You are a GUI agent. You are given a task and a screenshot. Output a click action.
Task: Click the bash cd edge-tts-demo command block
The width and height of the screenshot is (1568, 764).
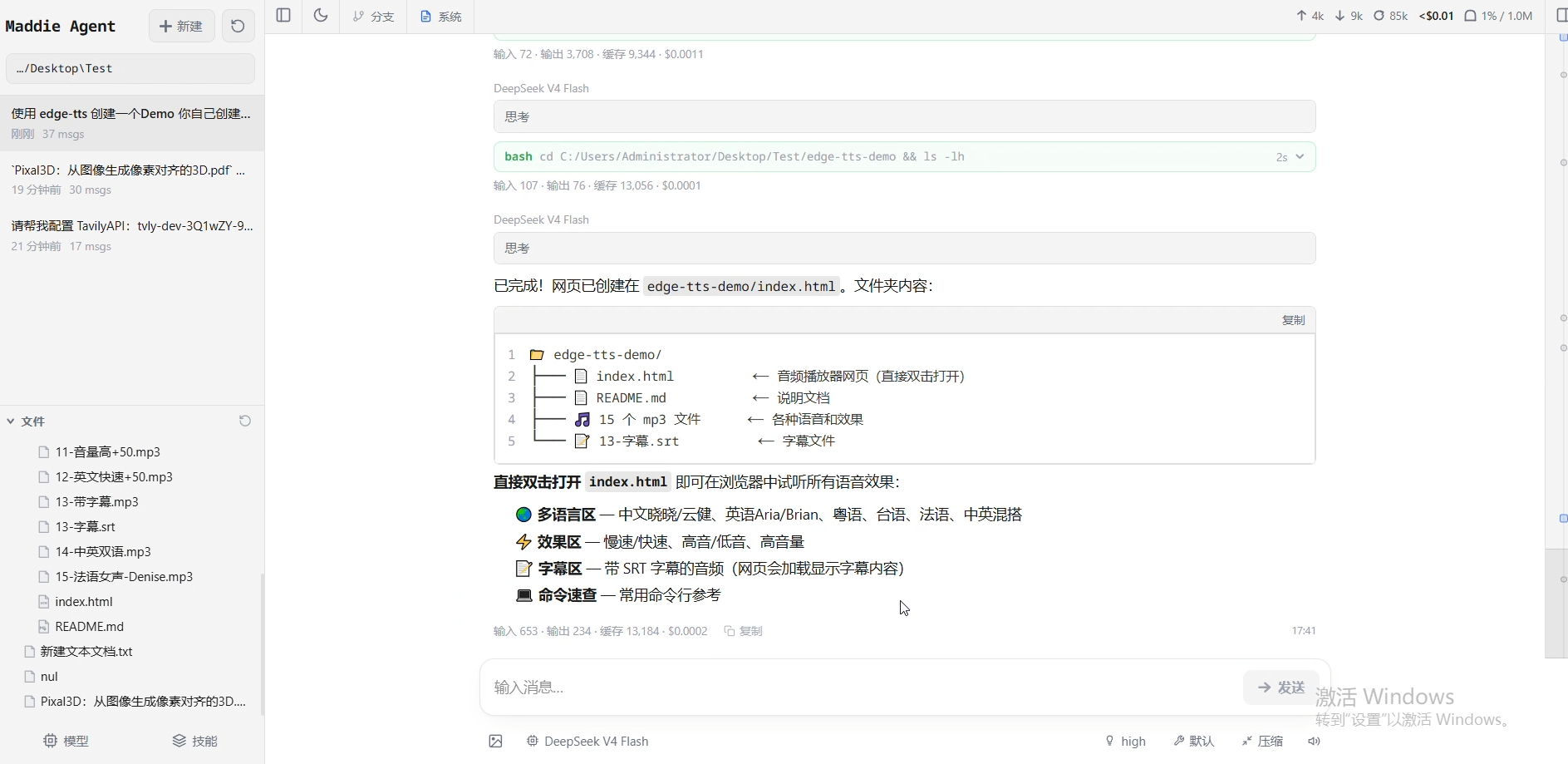coord(904,156)
